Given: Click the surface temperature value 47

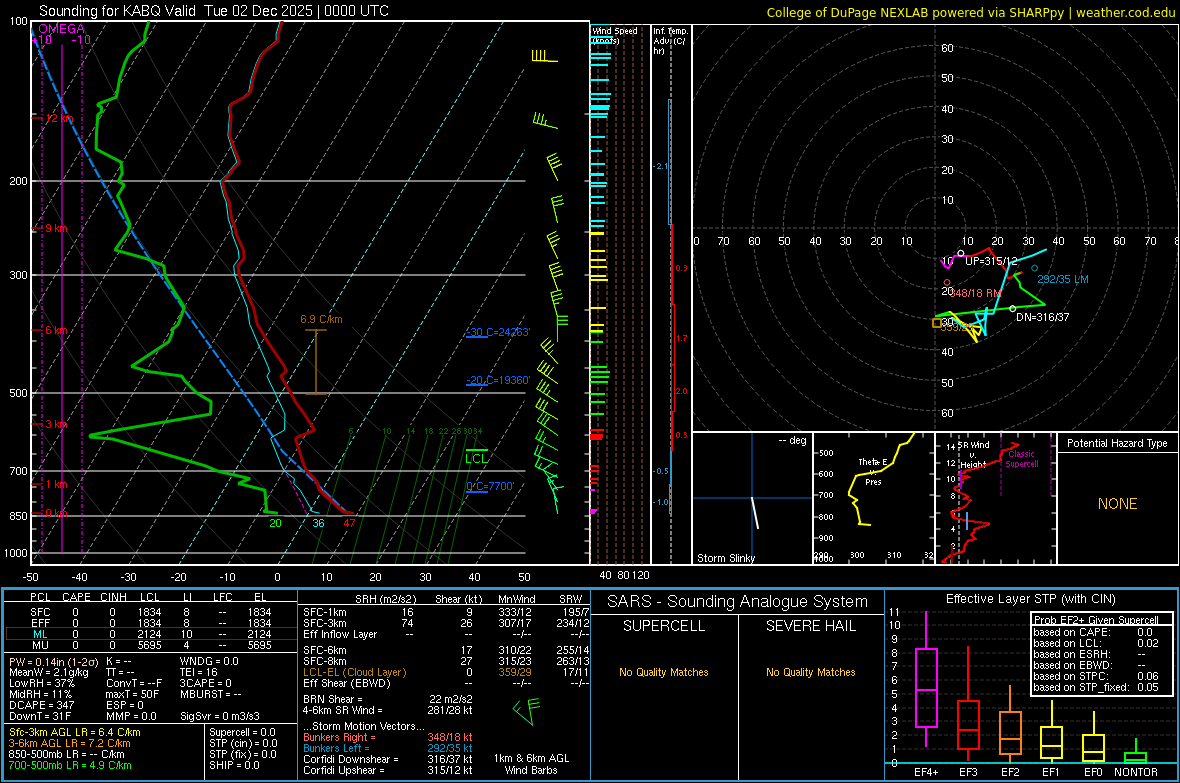Looking at the screenshot, I should (348, 523).
